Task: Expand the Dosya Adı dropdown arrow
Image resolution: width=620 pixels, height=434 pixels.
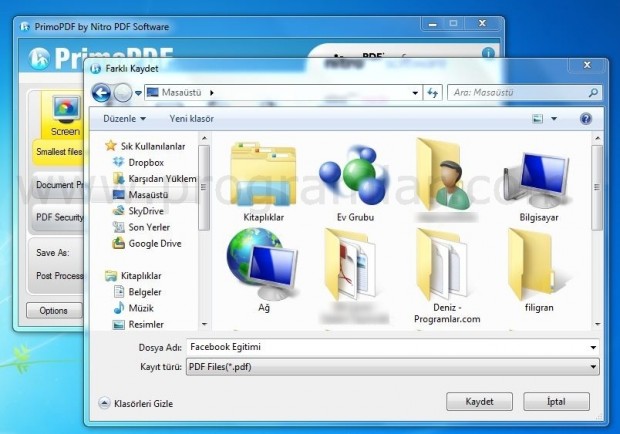Action: point(593,347)
